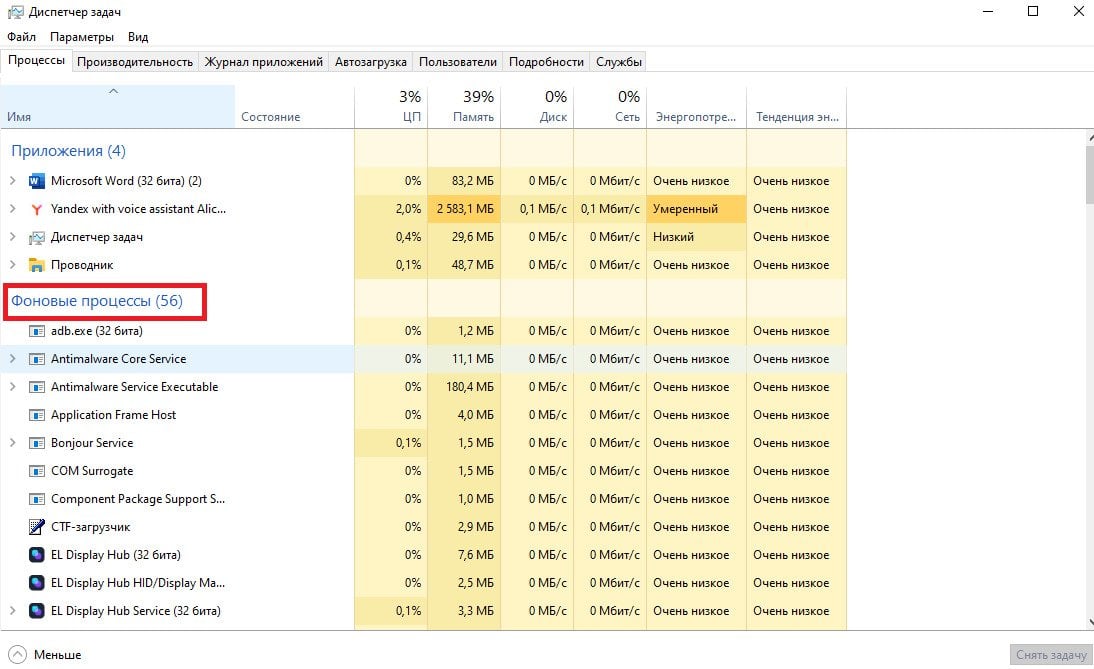Click the Yandex browser icon in the list
The width and height of the screenshot is (1094, 669).
[36, 209]
